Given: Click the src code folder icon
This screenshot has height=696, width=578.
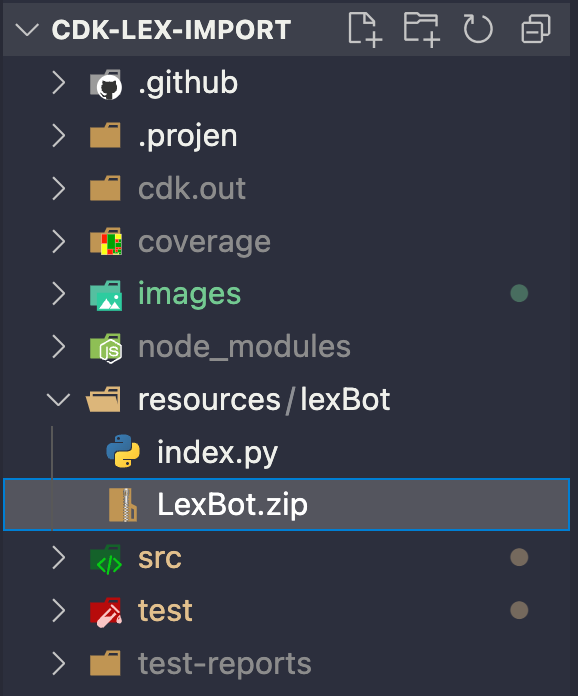Looking at the screenshot, I should pos(106,559).
